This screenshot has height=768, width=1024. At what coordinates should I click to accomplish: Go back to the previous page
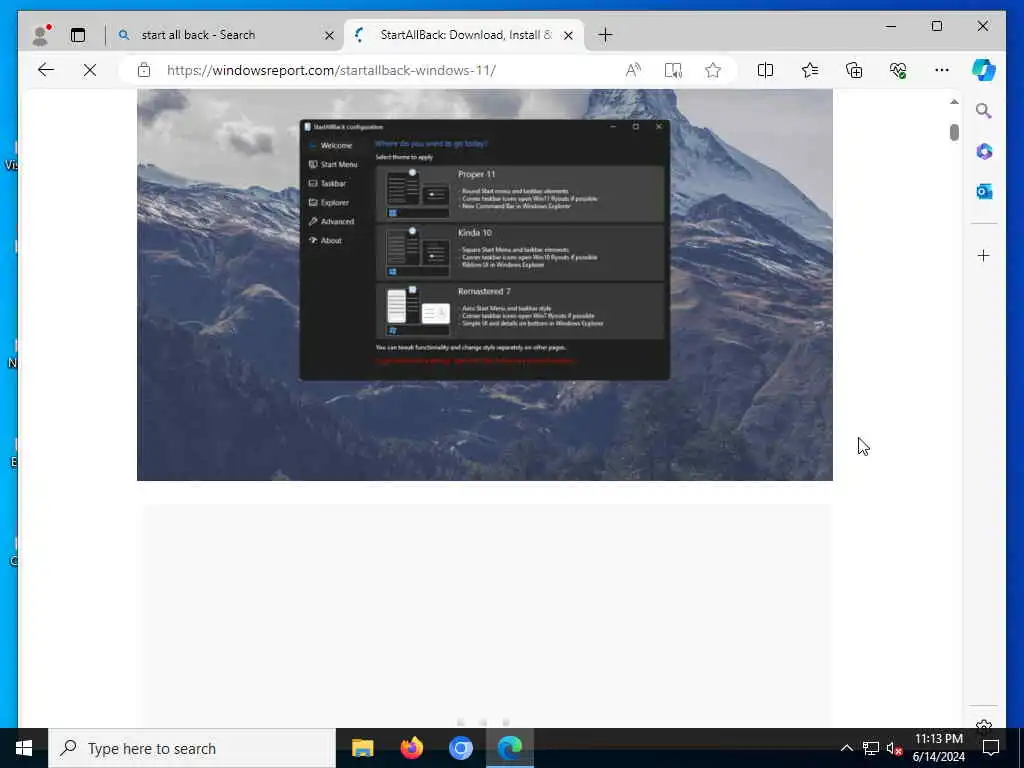point(46,70)
